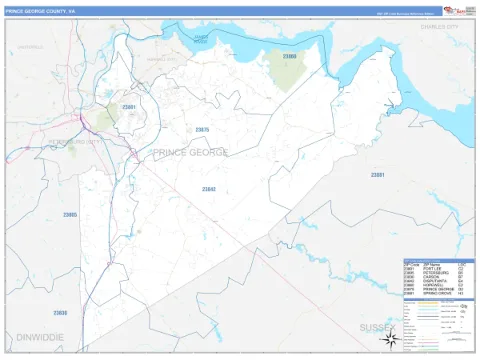
Task: Select the ZIP code label 23830
Action: click(60, 313)
